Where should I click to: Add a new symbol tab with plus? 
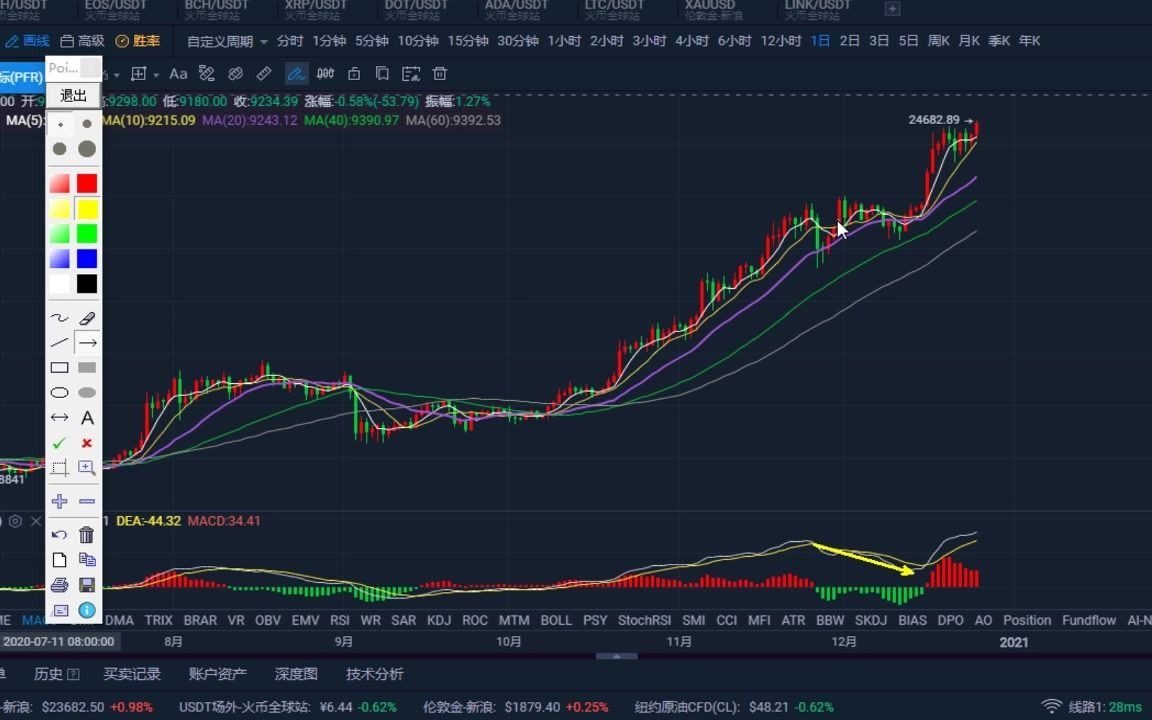pyautogui.click(x=892, y=9)
